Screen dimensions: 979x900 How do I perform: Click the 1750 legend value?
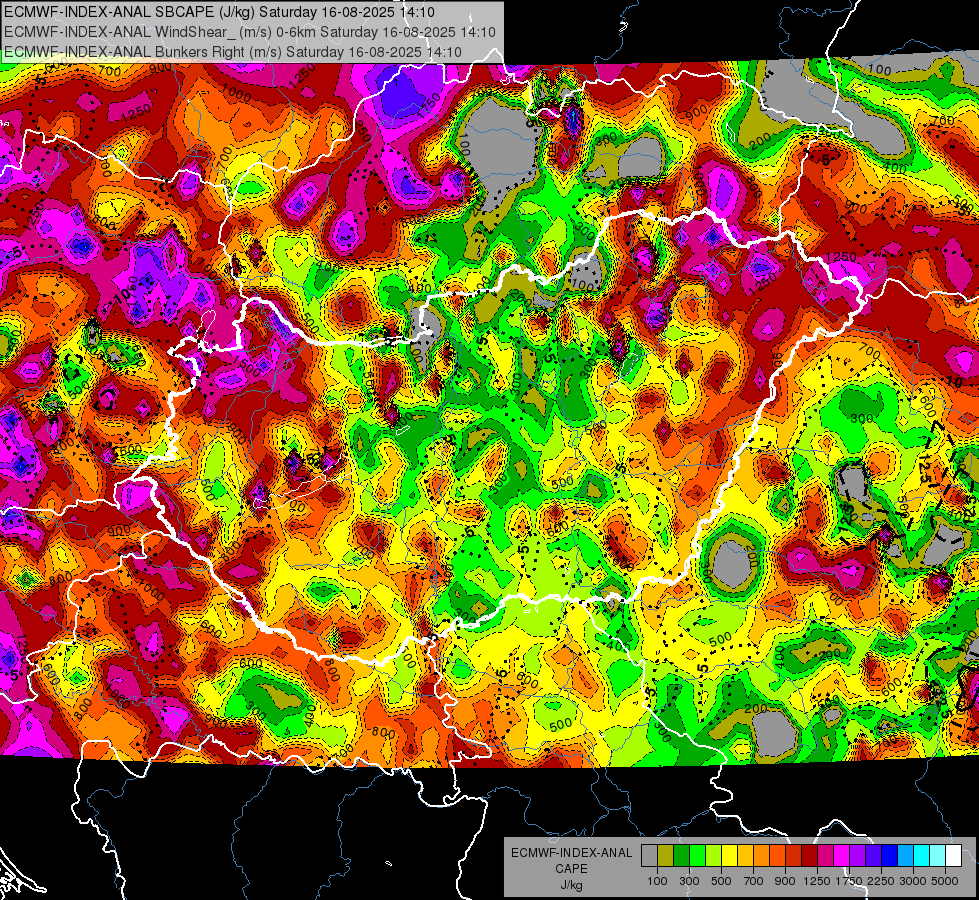[849, 881]
